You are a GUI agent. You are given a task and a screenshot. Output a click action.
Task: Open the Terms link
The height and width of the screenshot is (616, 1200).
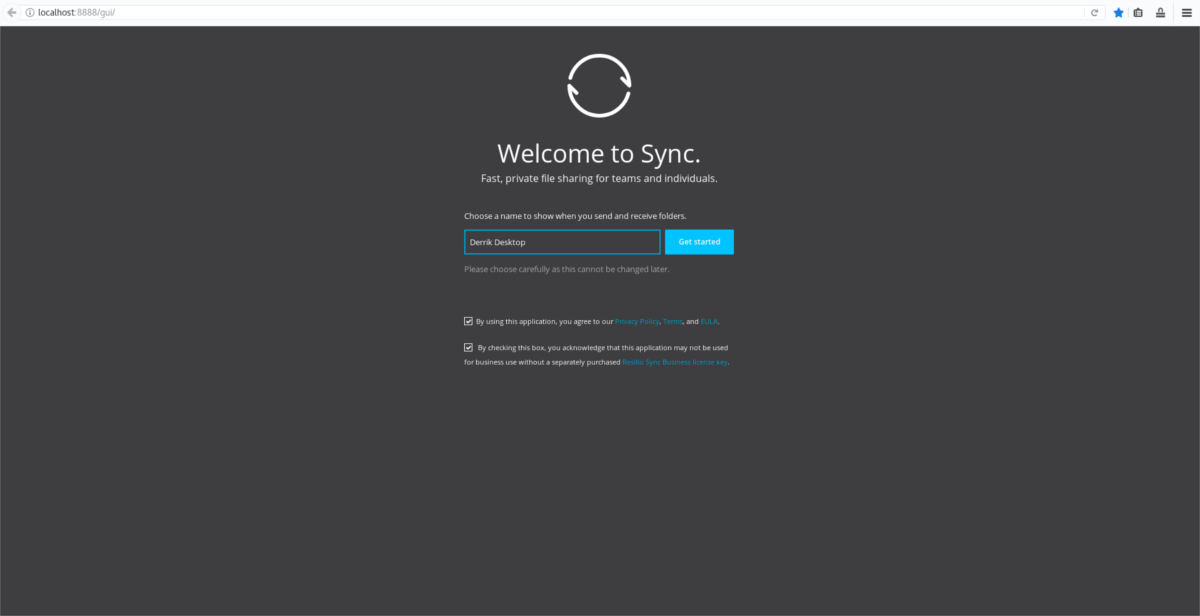(673, 322)
